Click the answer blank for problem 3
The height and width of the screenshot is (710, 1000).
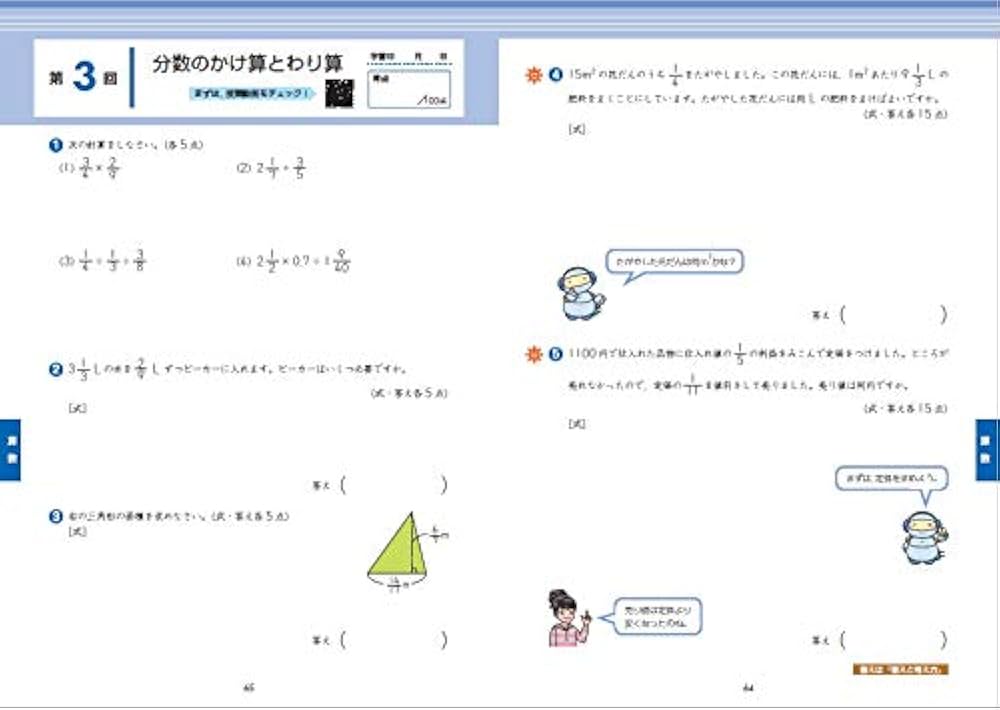pos(394,640)
